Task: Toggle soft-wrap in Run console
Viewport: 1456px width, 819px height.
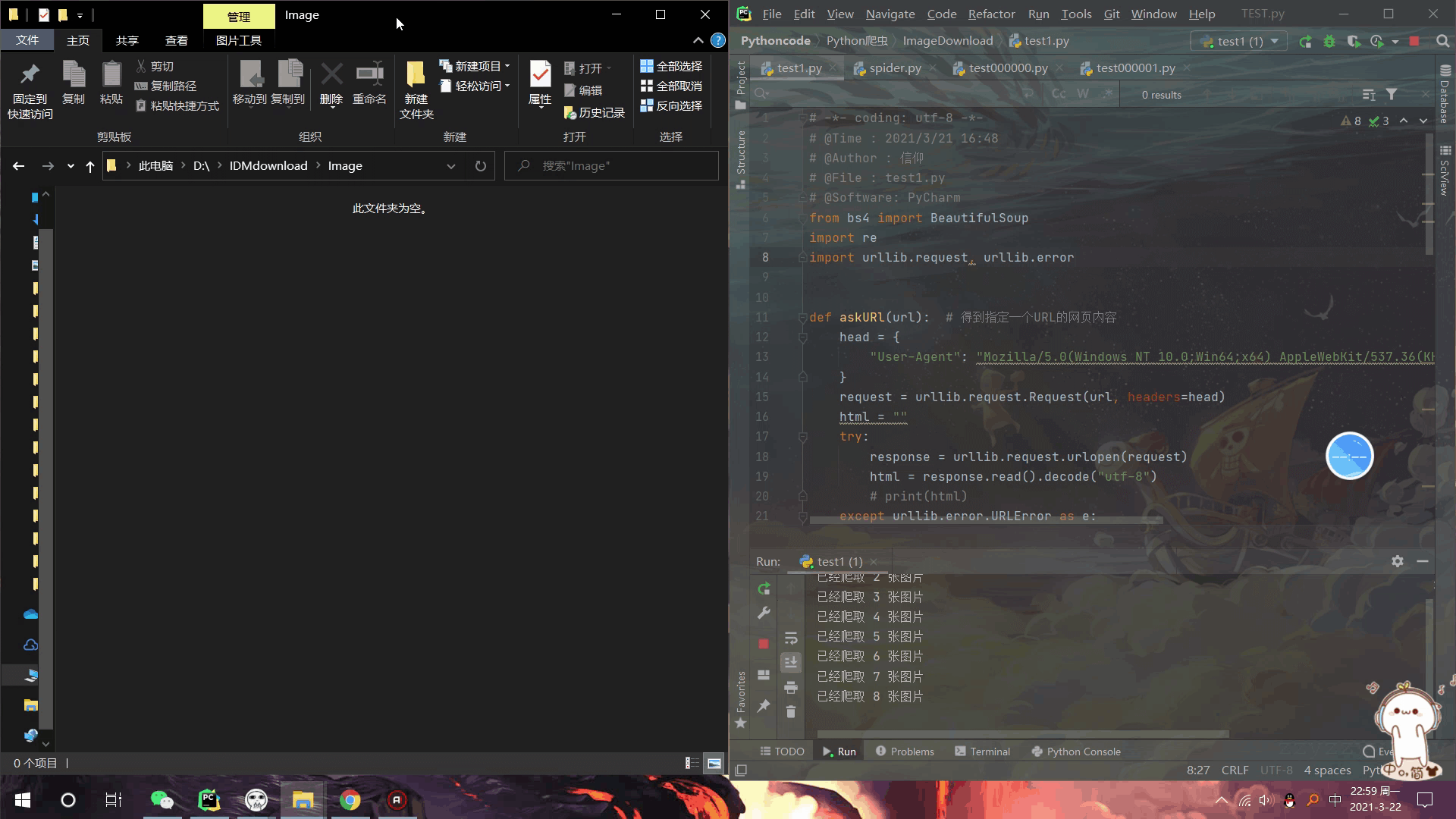Action: click(x=791, y=638)
